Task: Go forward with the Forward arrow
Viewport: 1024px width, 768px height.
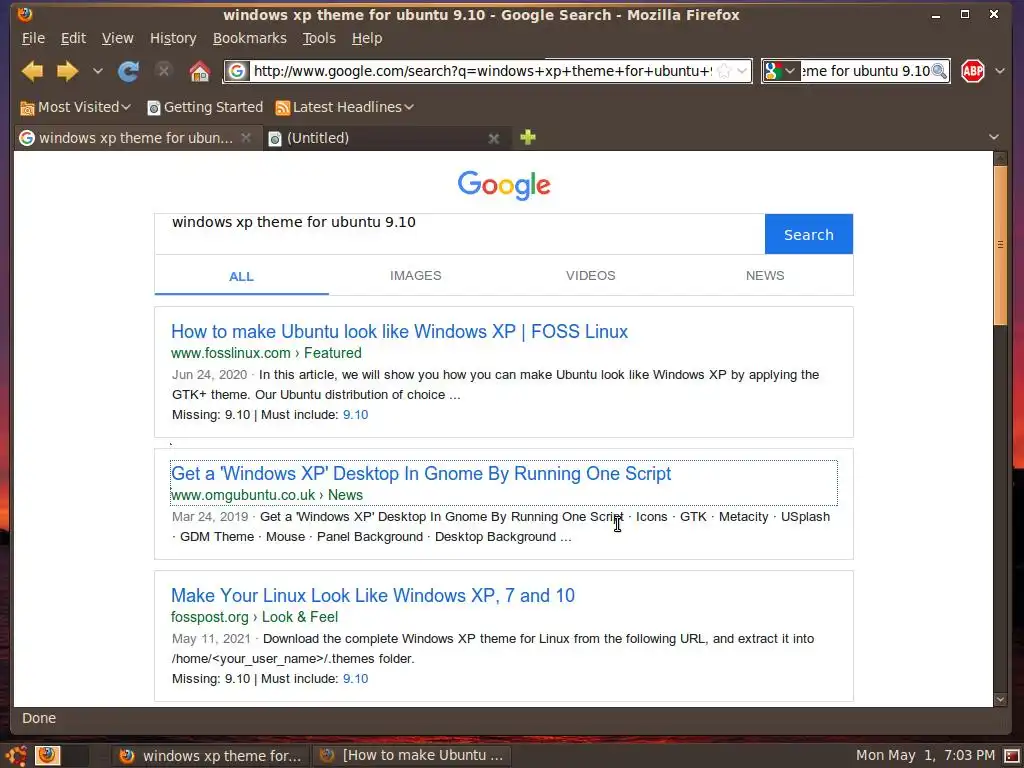Action: pyautogui.click(x=67, y=71)
